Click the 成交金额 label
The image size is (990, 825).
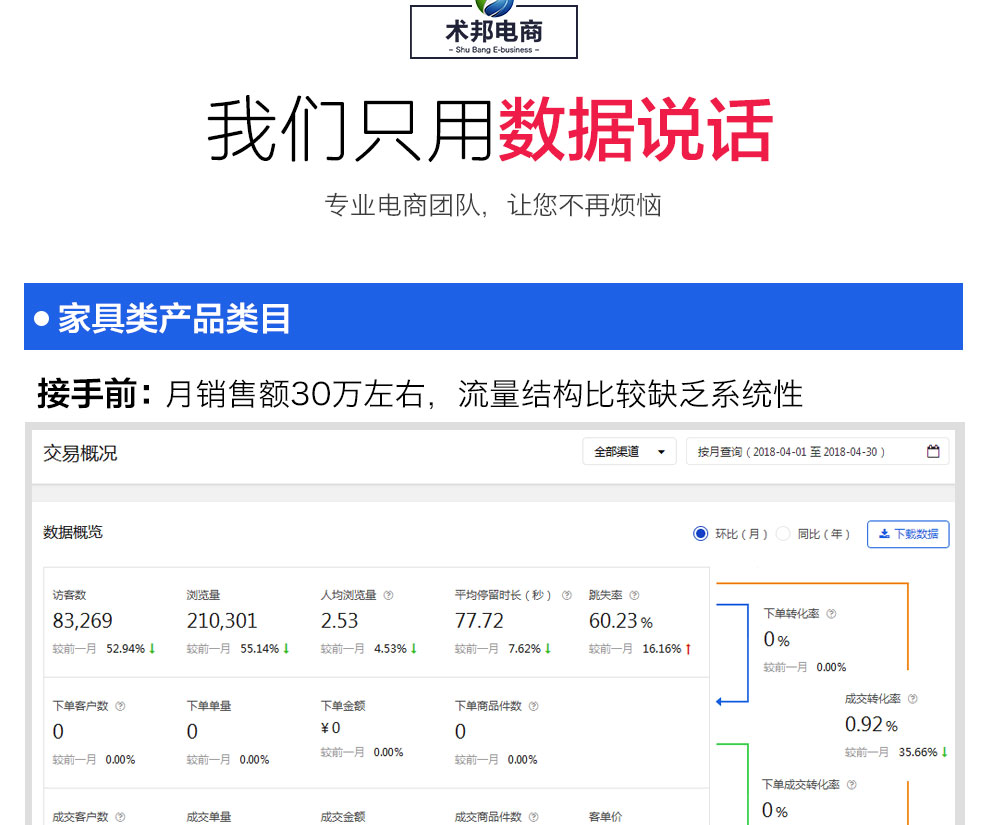[343, 817]
